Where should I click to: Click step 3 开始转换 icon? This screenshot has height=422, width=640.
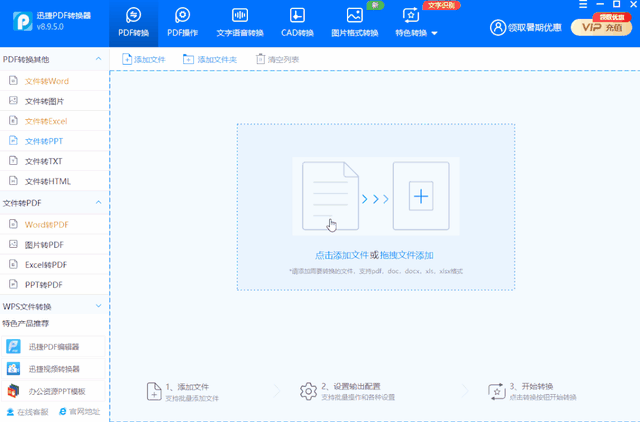497,391
